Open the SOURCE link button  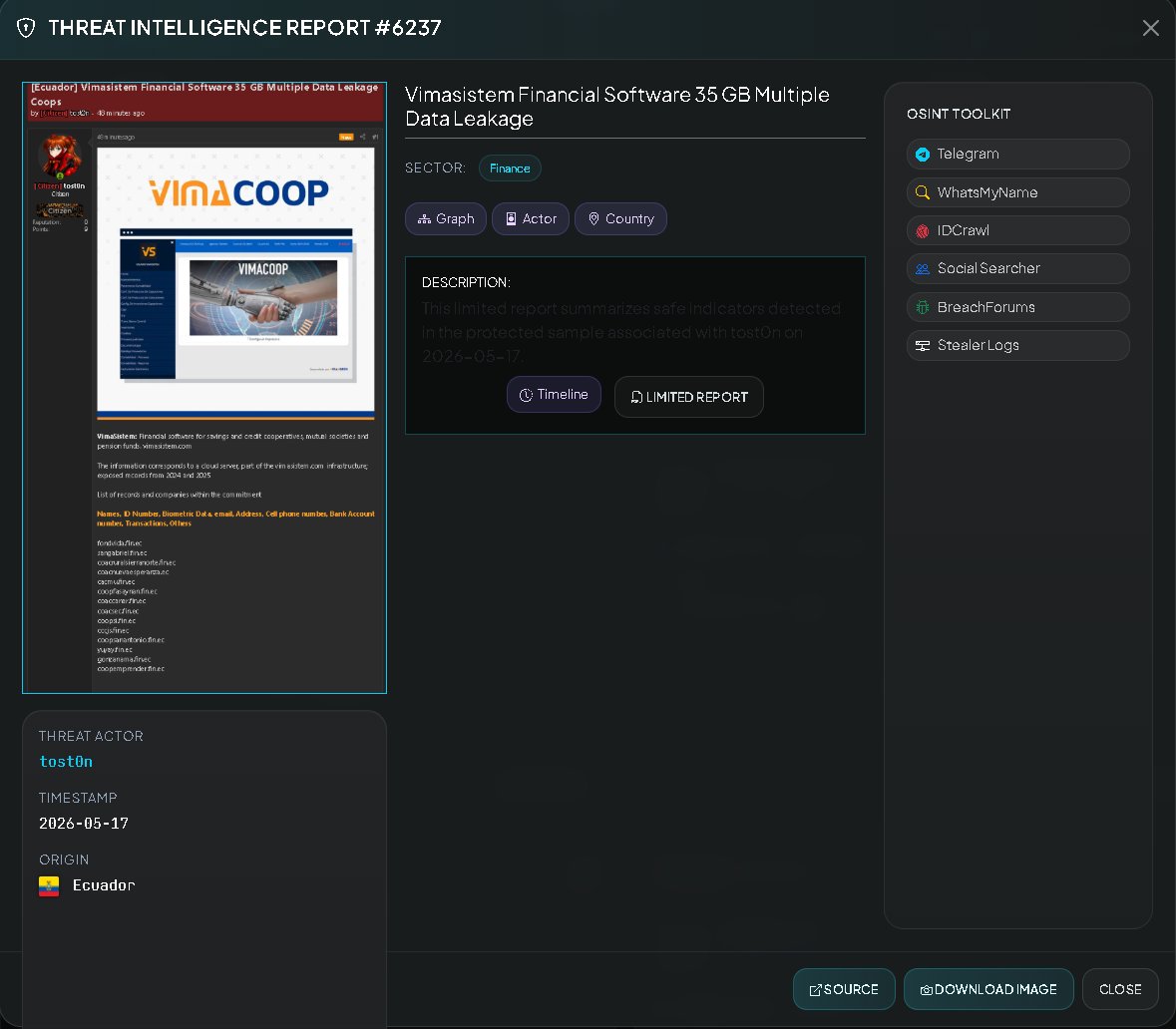(x=844, y=989)
